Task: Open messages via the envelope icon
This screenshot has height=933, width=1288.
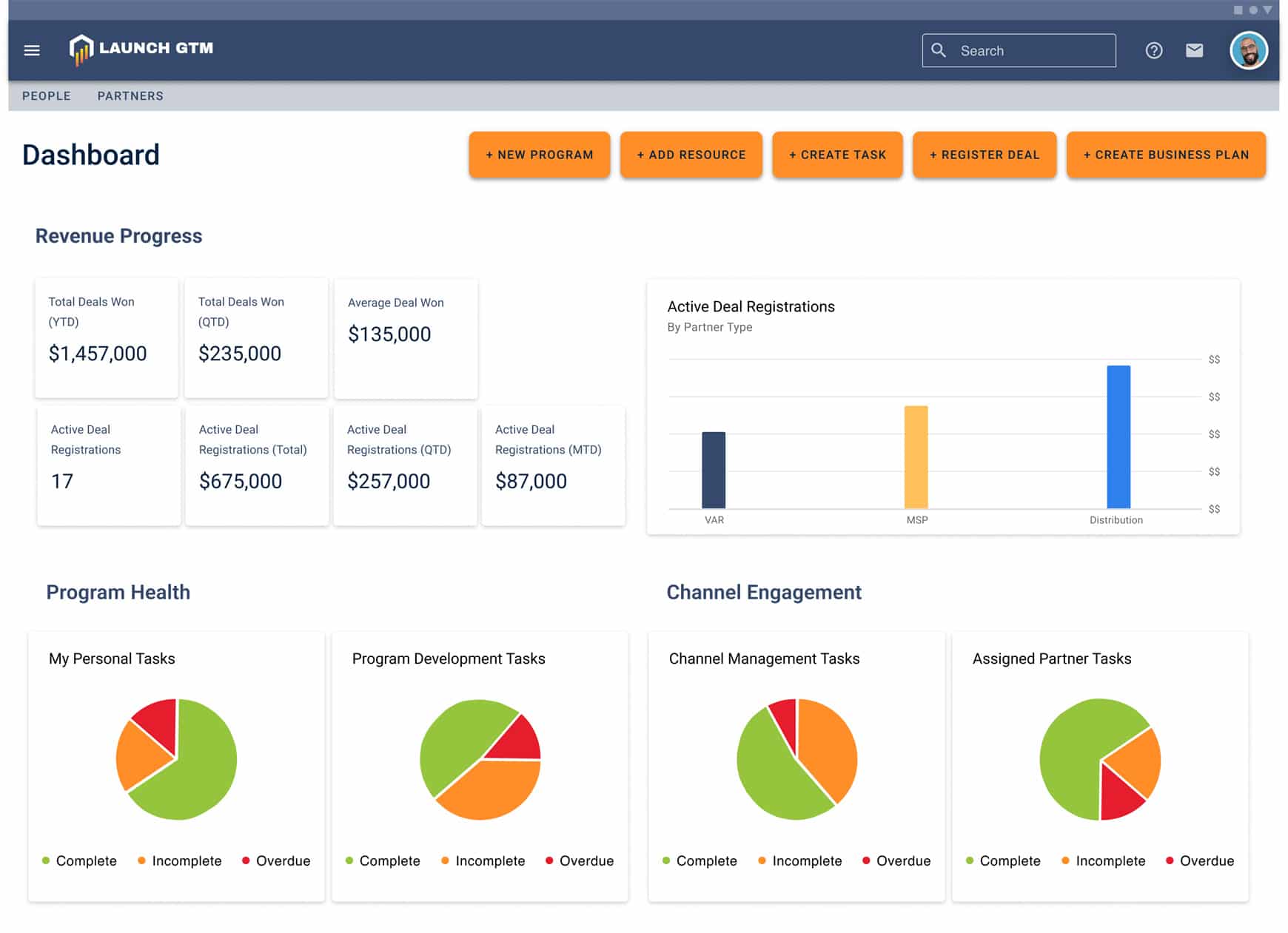Action: 1195,50
